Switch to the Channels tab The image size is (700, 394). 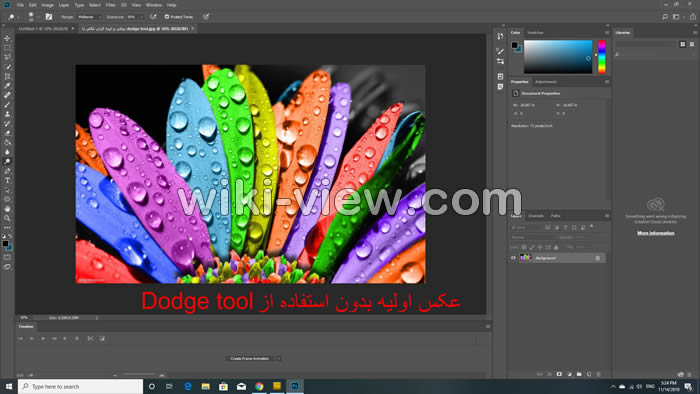click(x=536, y=216)
